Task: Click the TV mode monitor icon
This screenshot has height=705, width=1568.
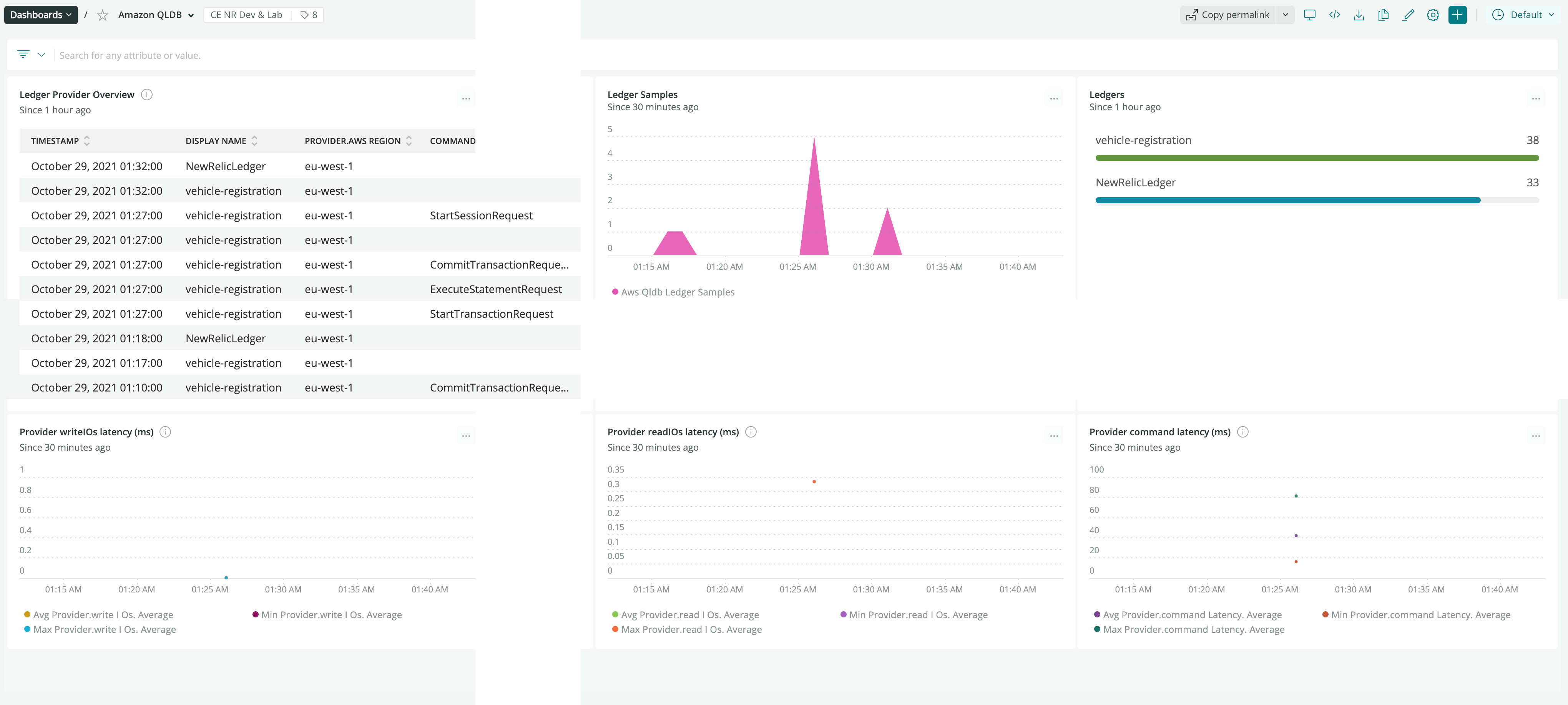Action: pos(1309,15)
